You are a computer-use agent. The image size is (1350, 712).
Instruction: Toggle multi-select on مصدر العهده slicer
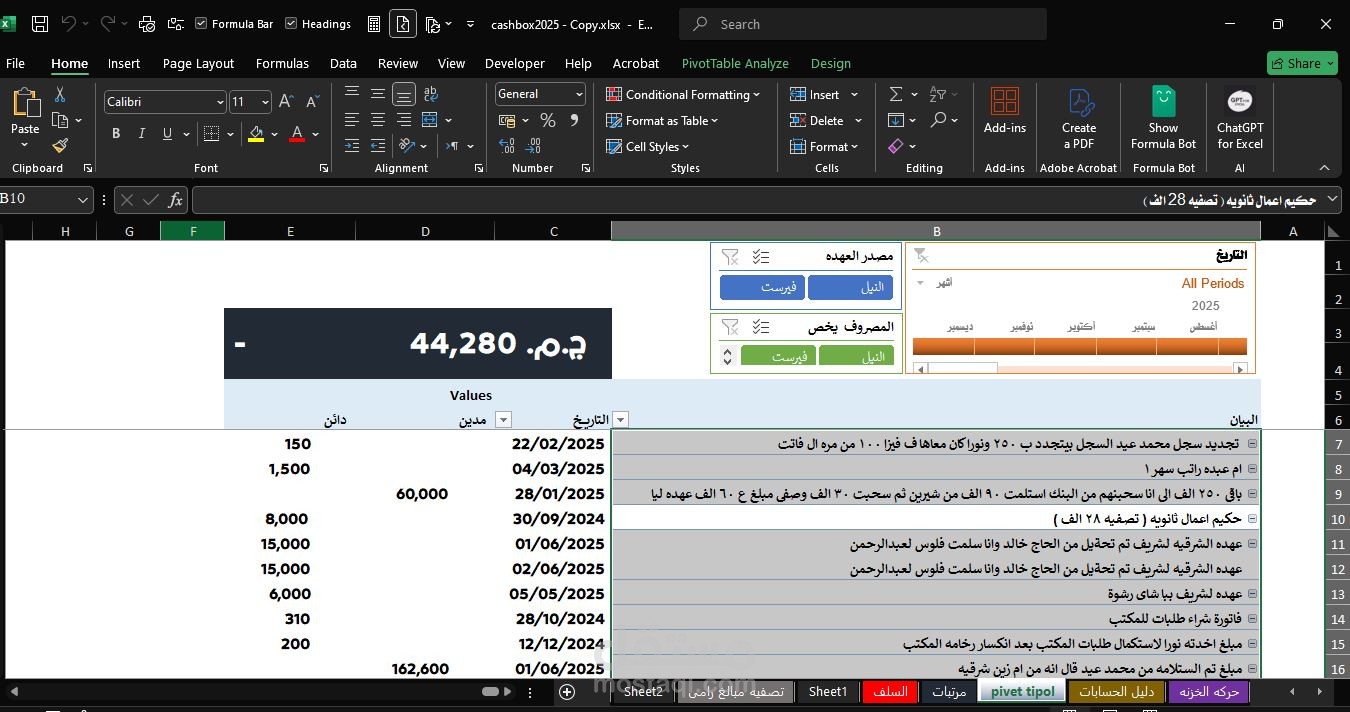point(761,257)
